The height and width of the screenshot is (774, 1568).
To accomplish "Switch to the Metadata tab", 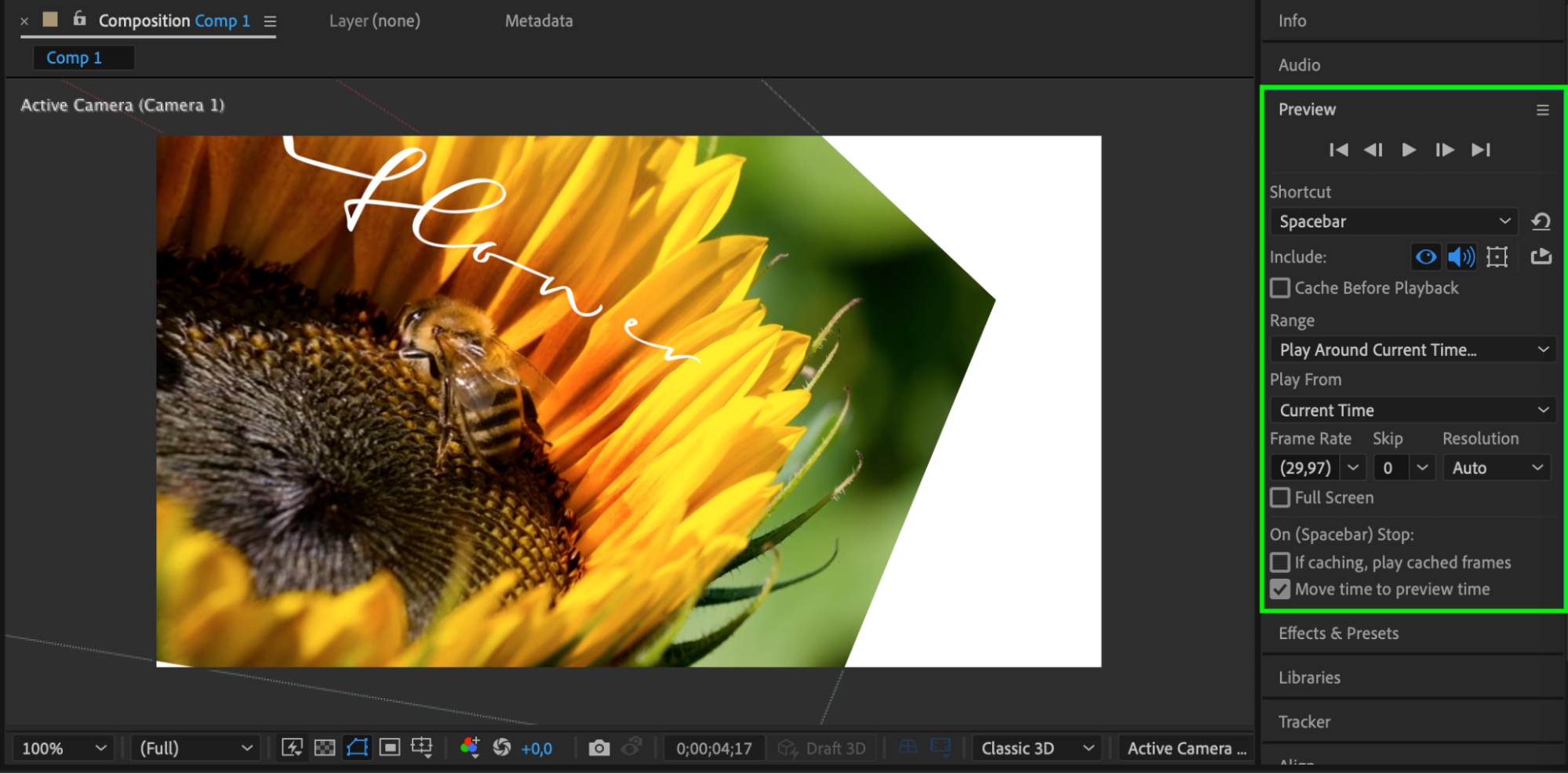I will [538, 21].
